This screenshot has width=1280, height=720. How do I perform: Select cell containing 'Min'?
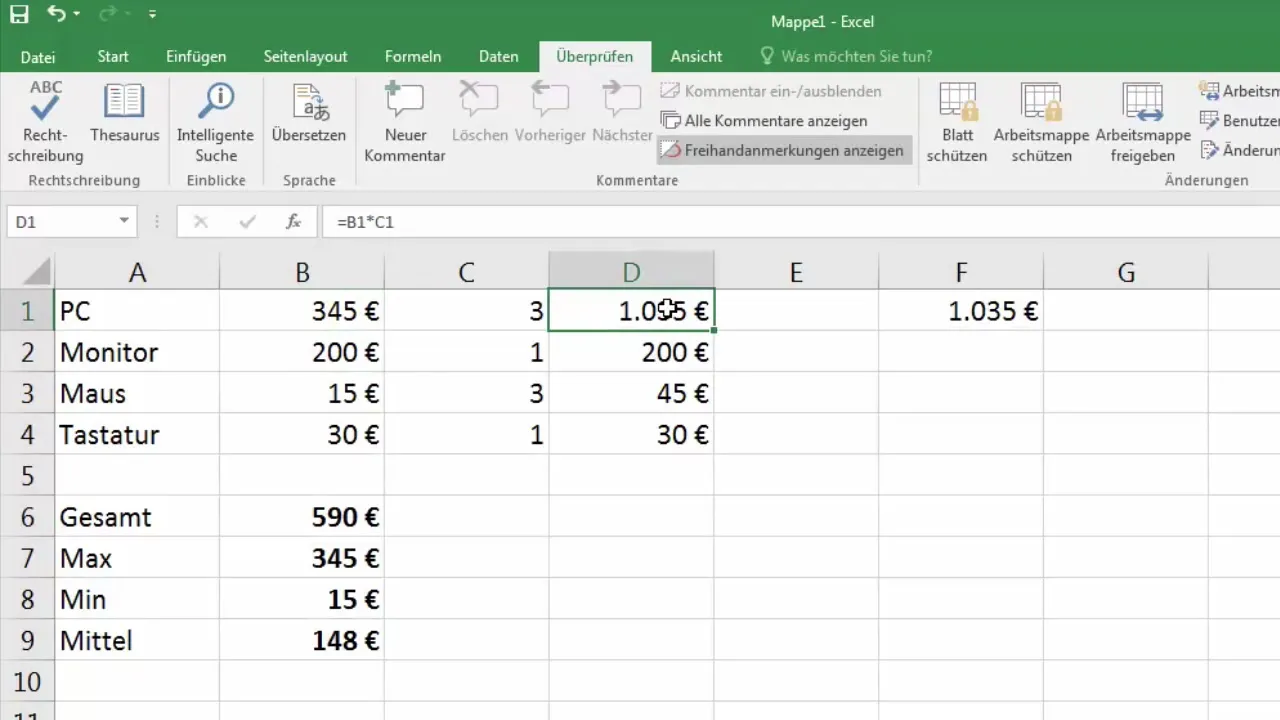(x=137, y=599)
